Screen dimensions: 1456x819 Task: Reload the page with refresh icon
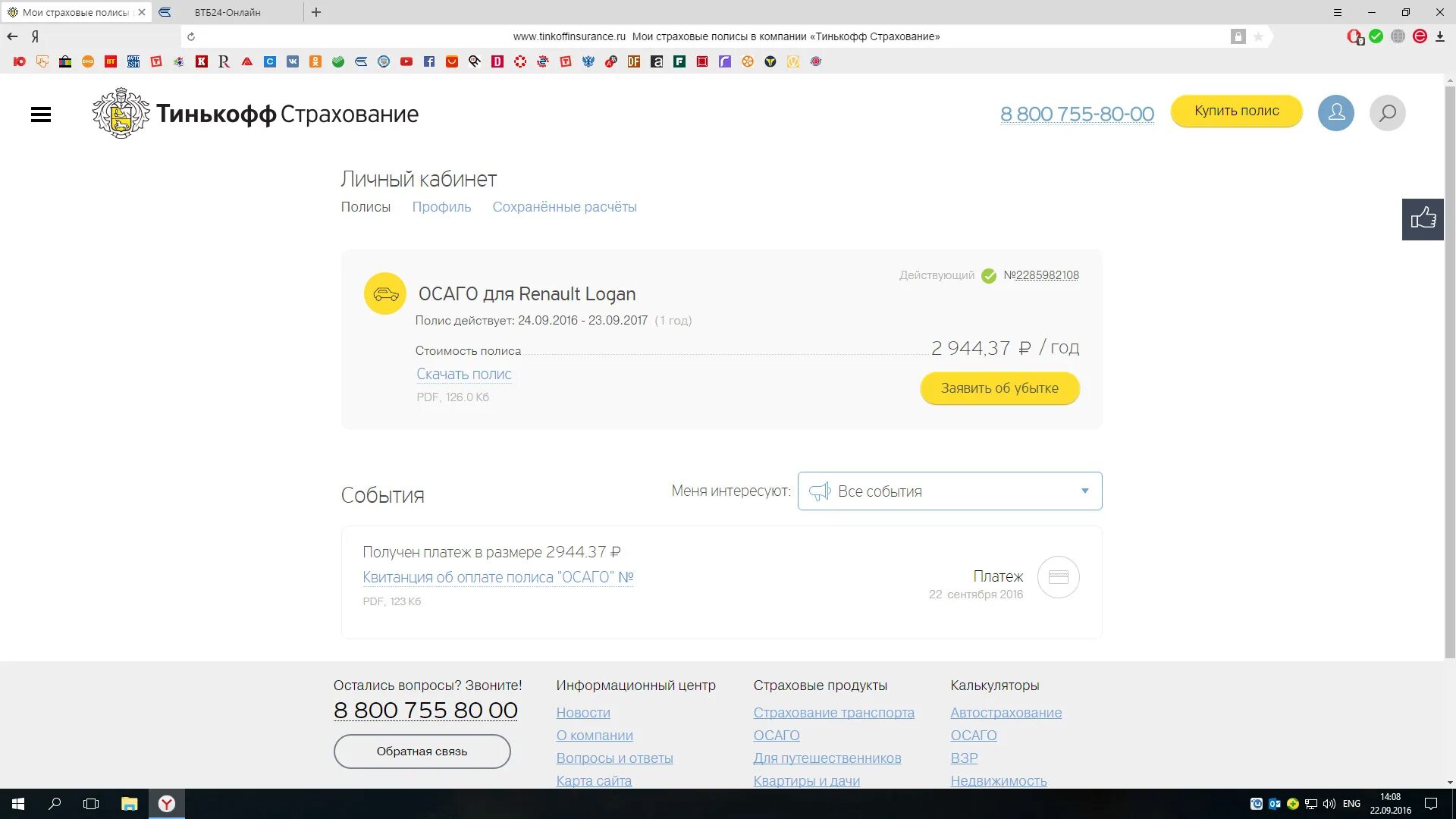point(191,36)
